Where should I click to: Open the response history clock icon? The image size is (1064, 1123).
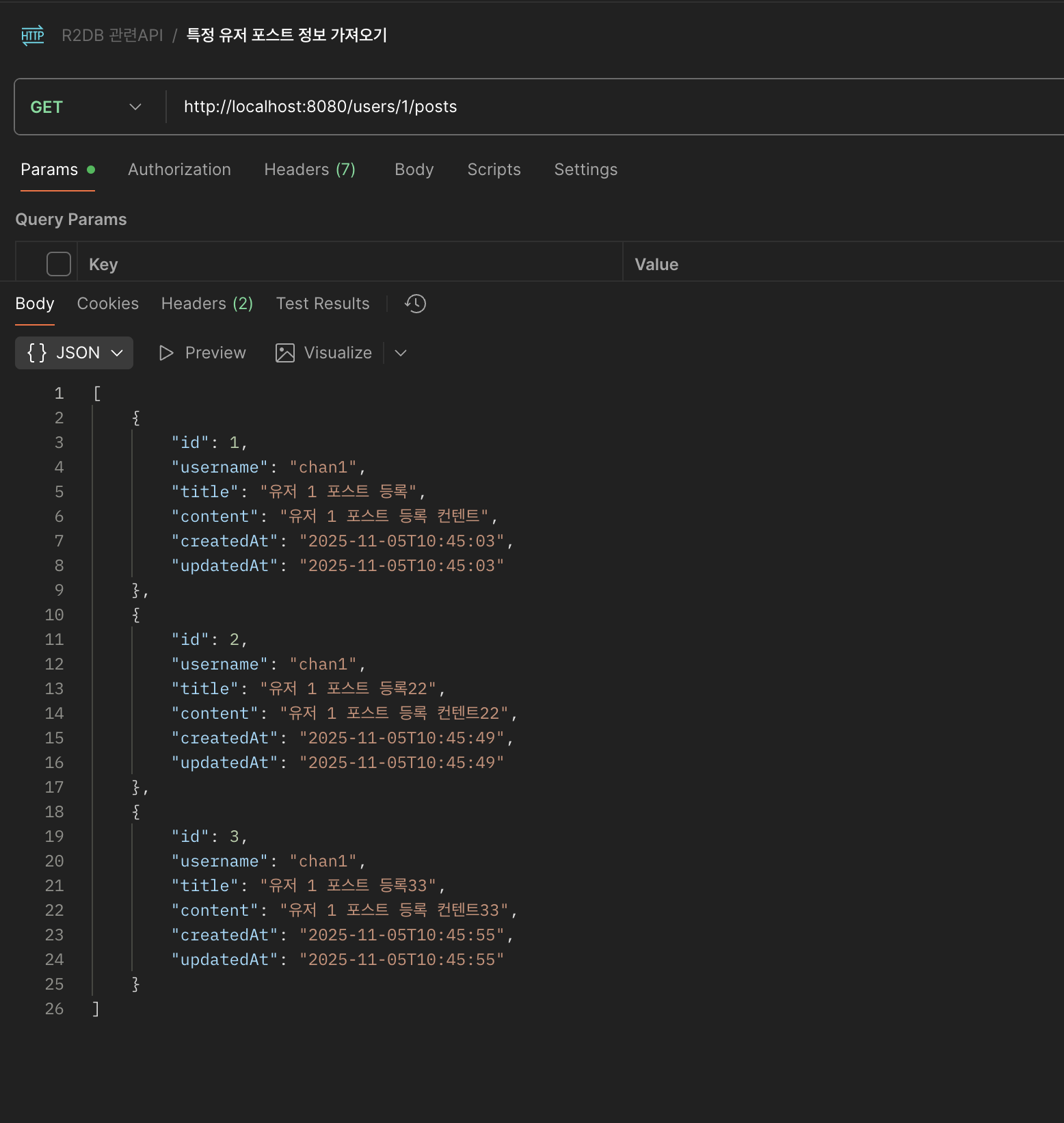[415, 304]
